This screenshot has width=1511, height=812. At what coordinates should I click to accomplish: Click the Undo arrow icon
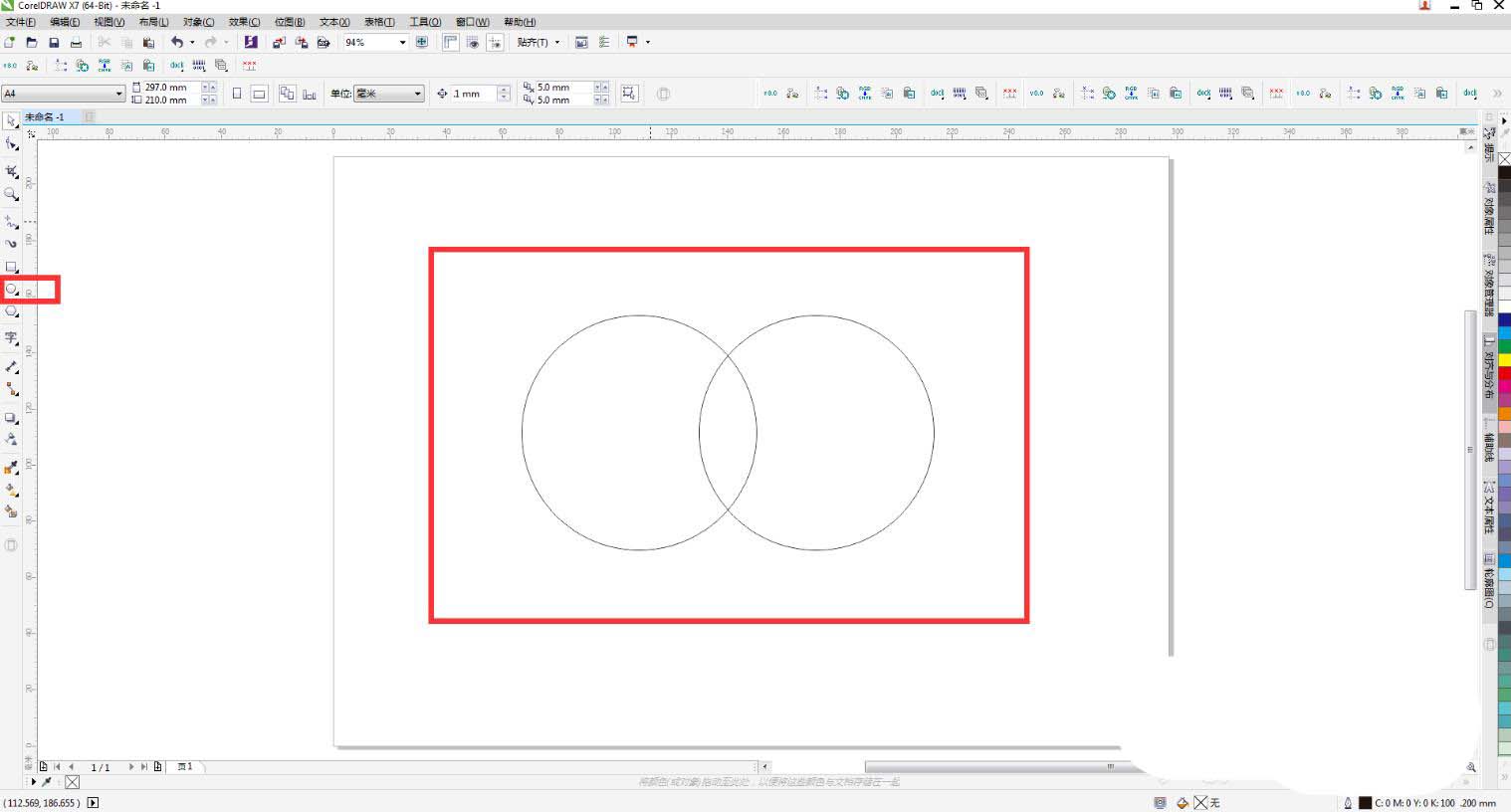tap(176, 43)
